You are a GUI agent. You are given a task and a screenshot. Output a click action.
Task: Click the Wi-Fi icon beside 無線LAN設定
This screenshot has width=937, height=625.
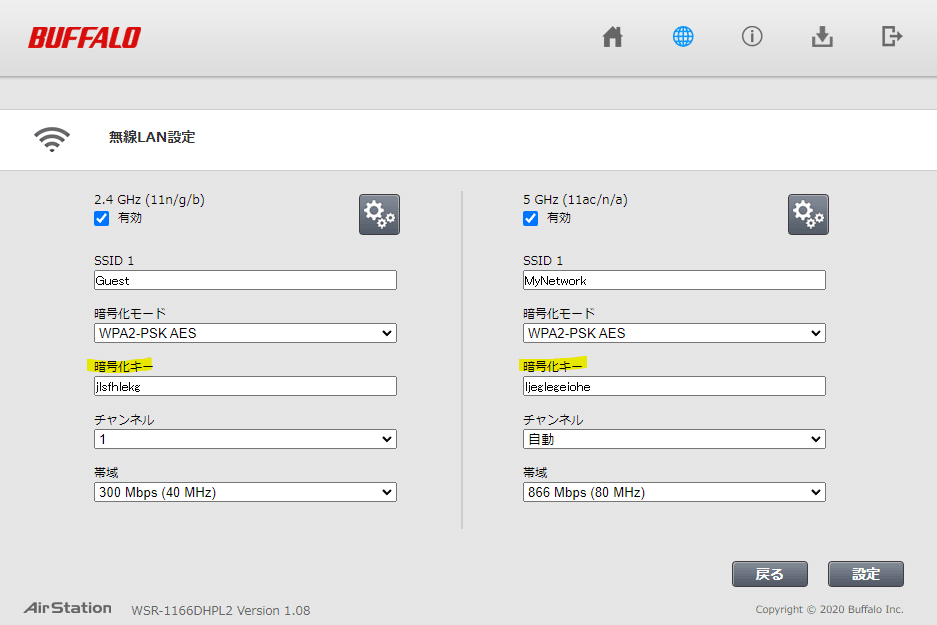(52, 139)
